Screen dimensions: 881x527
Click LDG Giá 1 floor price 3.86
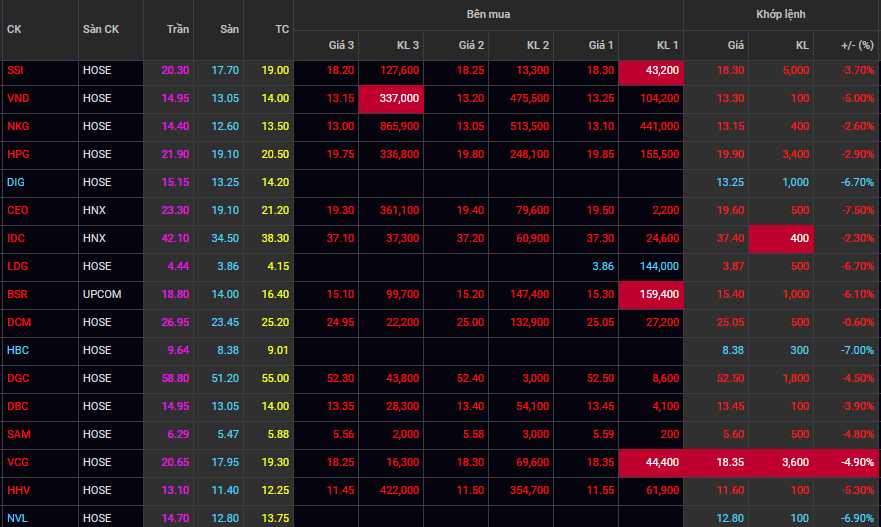(x=603, y=266)
